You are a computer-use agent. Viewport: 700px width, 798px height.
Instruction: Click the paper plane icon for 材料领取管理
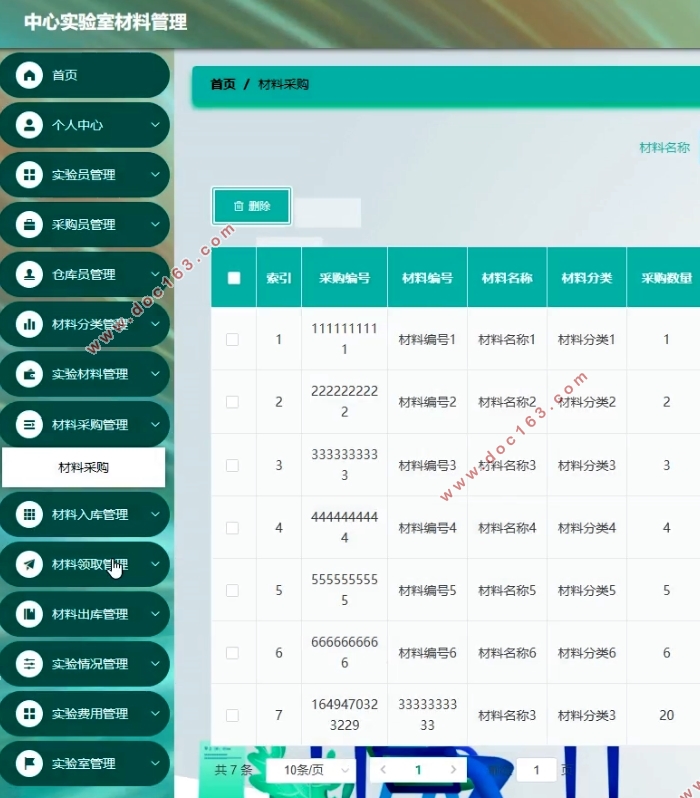[29, 564]
